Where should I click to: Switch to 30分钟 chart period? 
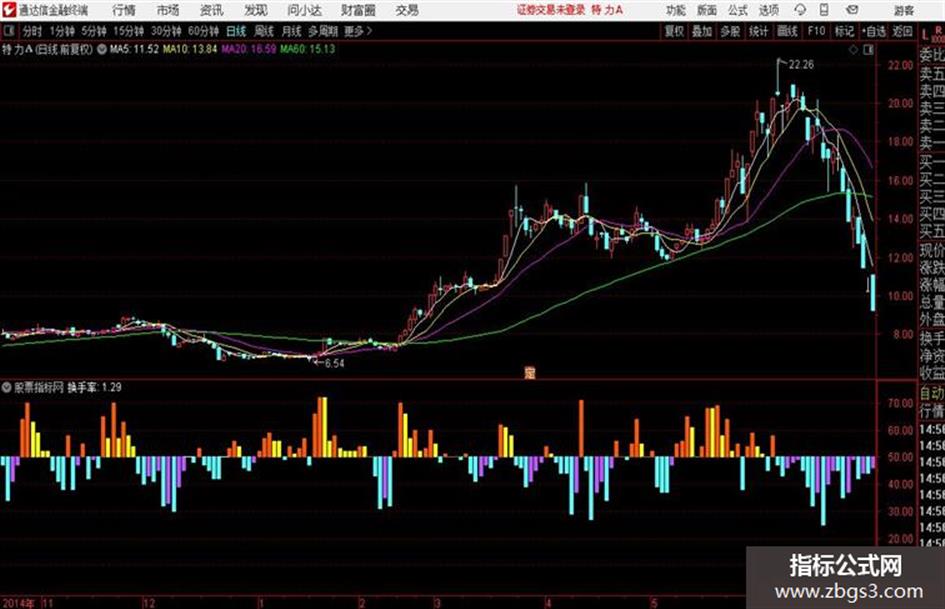coord(166,31)
